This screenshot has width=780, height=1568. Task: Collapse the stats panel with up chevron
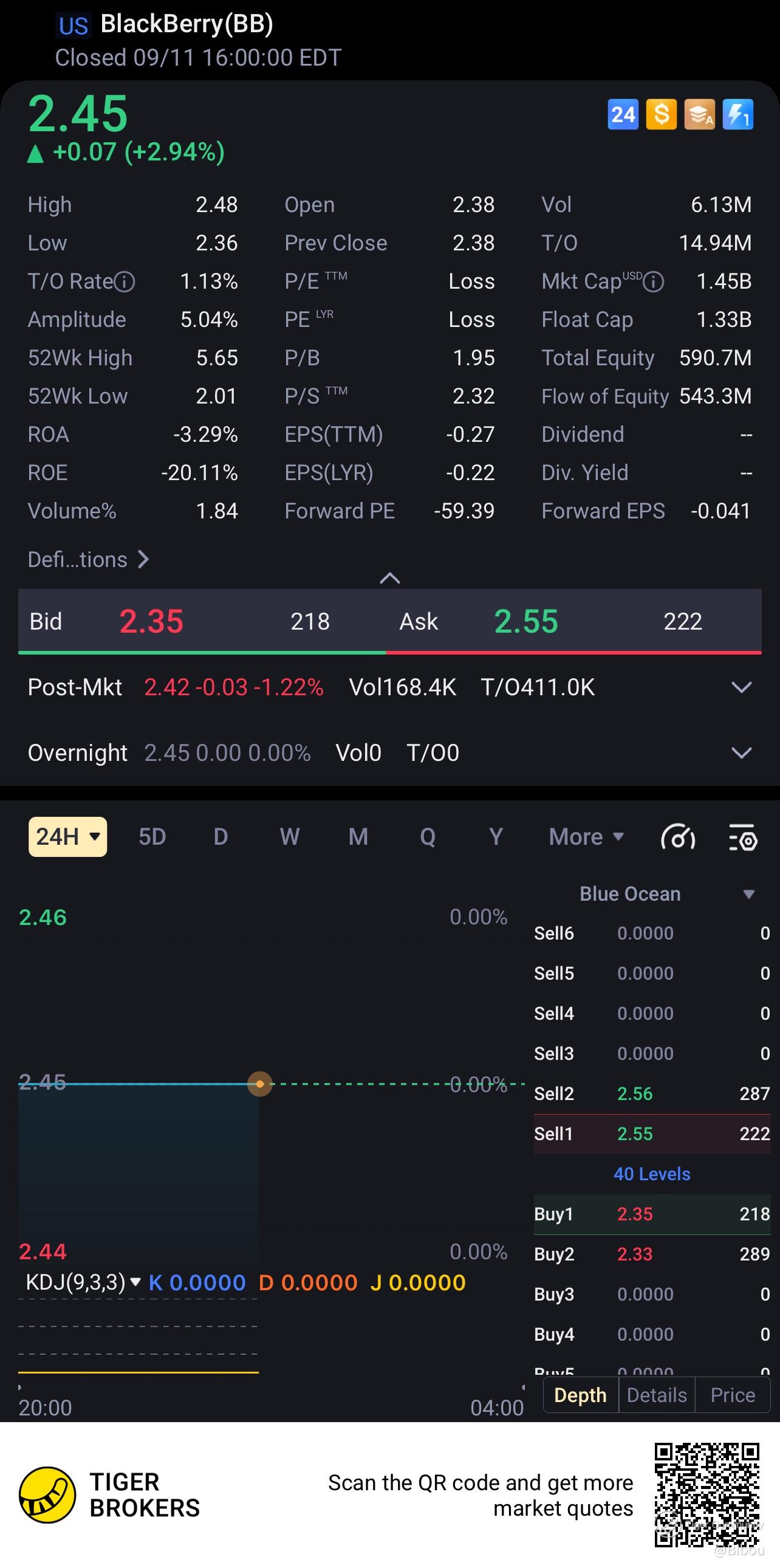[x=390, y=578]
